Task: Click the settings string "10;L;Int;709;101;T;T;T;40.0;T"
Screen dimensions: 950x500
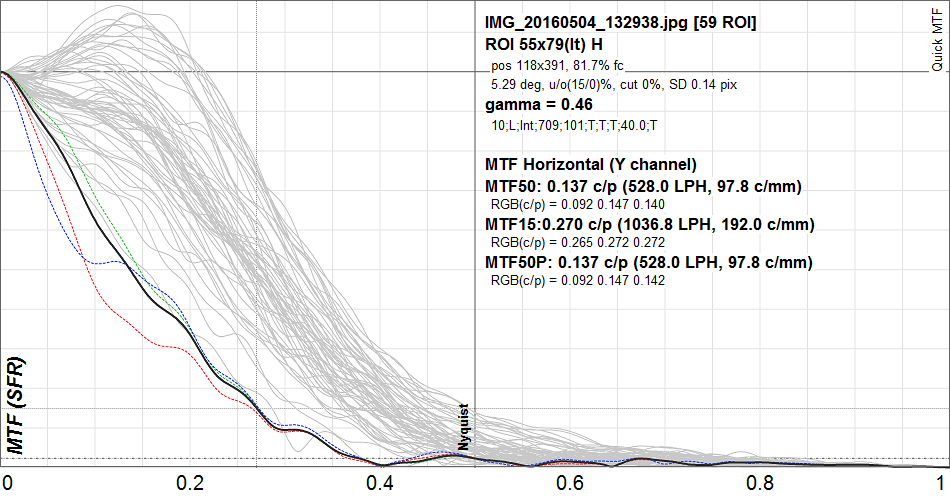Action: pos(574,125)
